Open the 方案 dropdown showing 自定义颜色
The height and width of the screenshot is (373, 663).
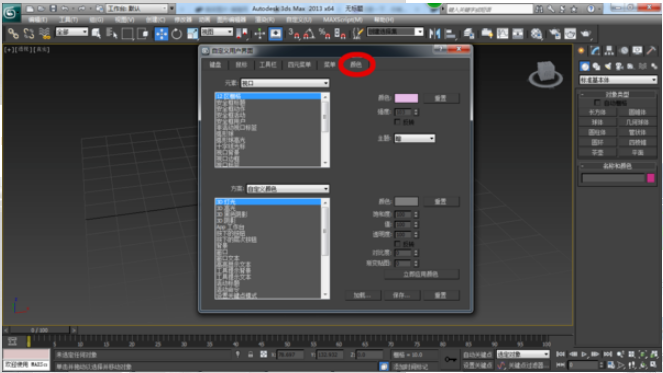click(x=288, y=189)
